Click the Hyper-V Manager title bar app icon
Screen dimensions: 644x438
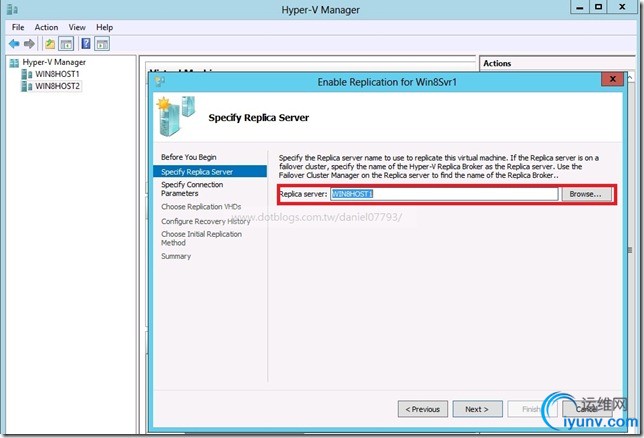point(12,9)
